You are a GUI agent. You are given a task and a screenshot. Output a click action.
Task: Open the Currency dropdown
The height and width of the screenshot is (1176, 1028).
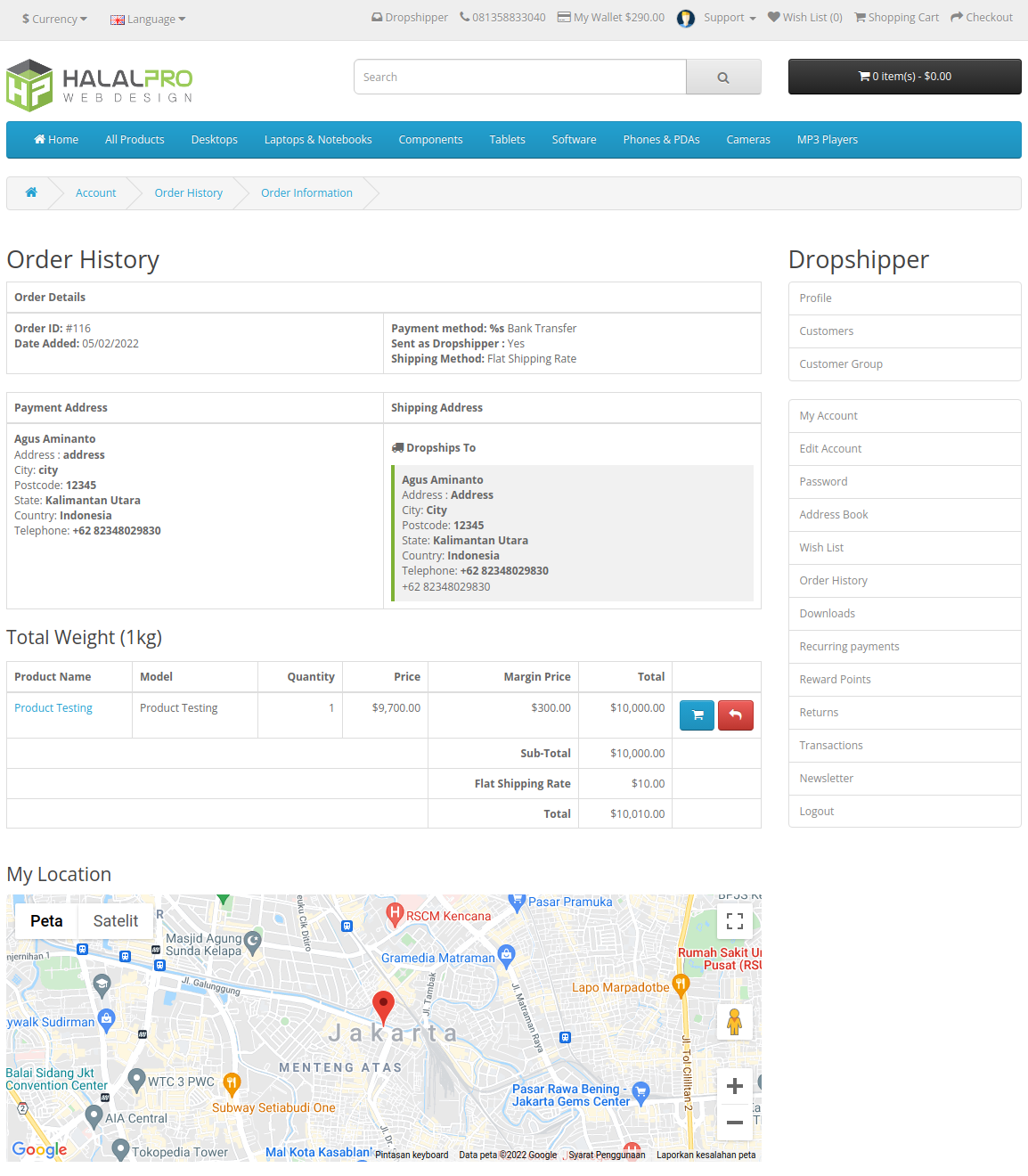[x=54, y=19]
